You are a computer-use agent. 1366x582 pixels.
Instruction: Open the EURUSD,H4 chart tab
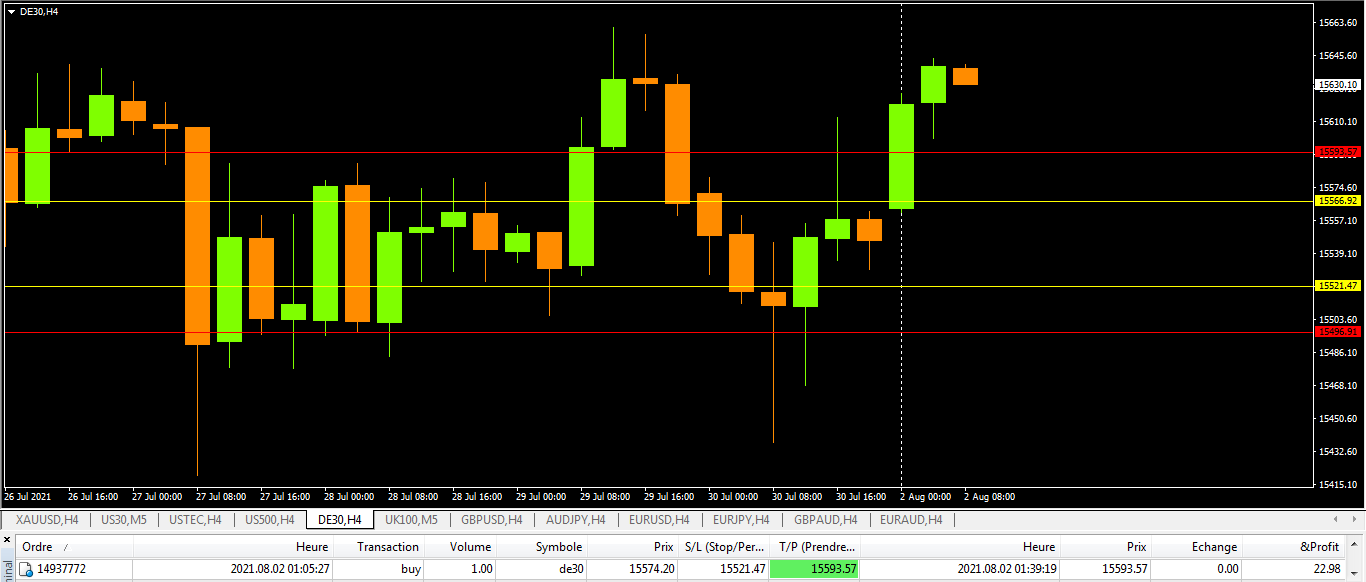point(658,520)
